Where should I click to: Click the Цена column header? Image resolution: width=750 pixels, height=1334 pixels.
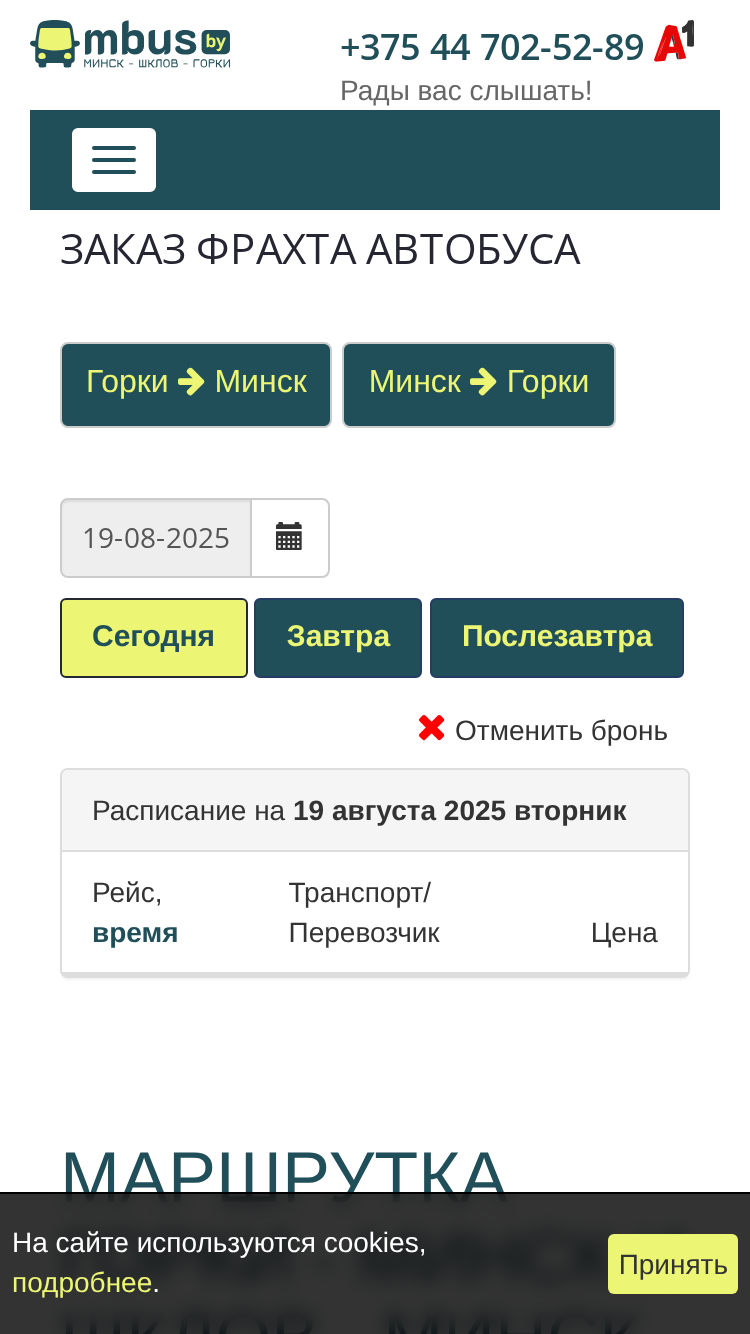(x=624, y=933)
